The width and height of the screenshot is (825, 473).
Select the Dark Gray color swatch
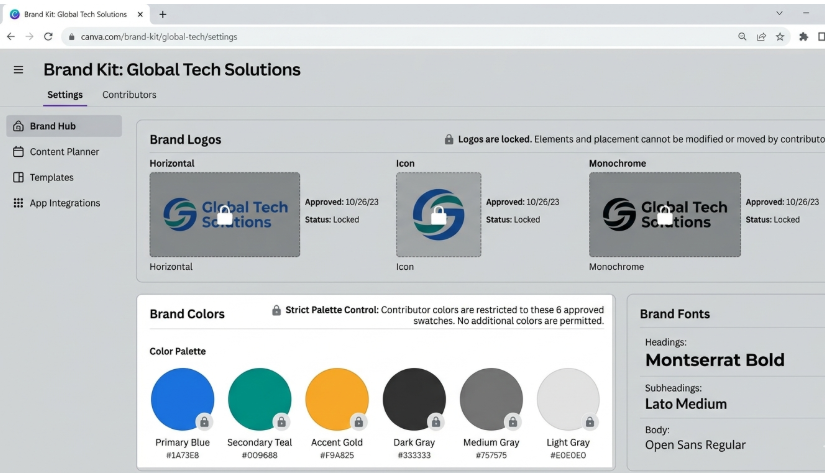click(x=414, y=399)
